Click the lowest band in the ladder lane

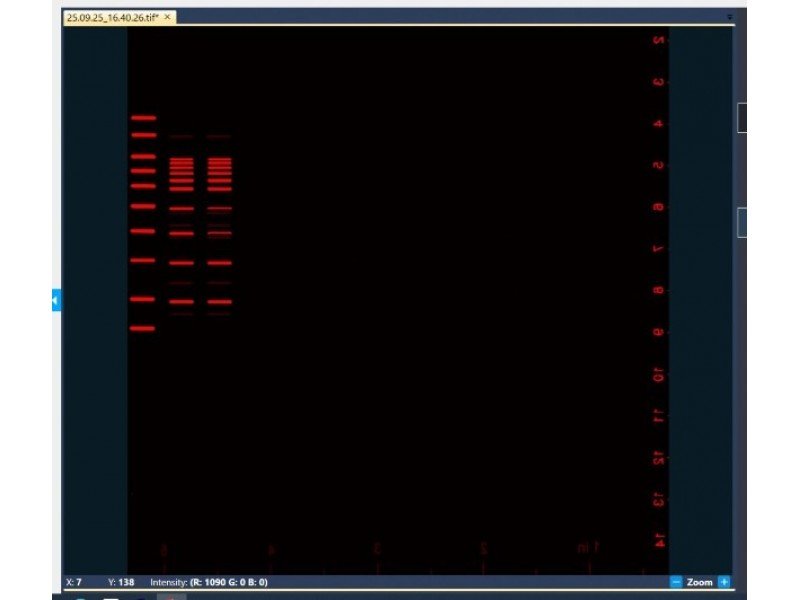pyautogui.click(x=143, y=328)
